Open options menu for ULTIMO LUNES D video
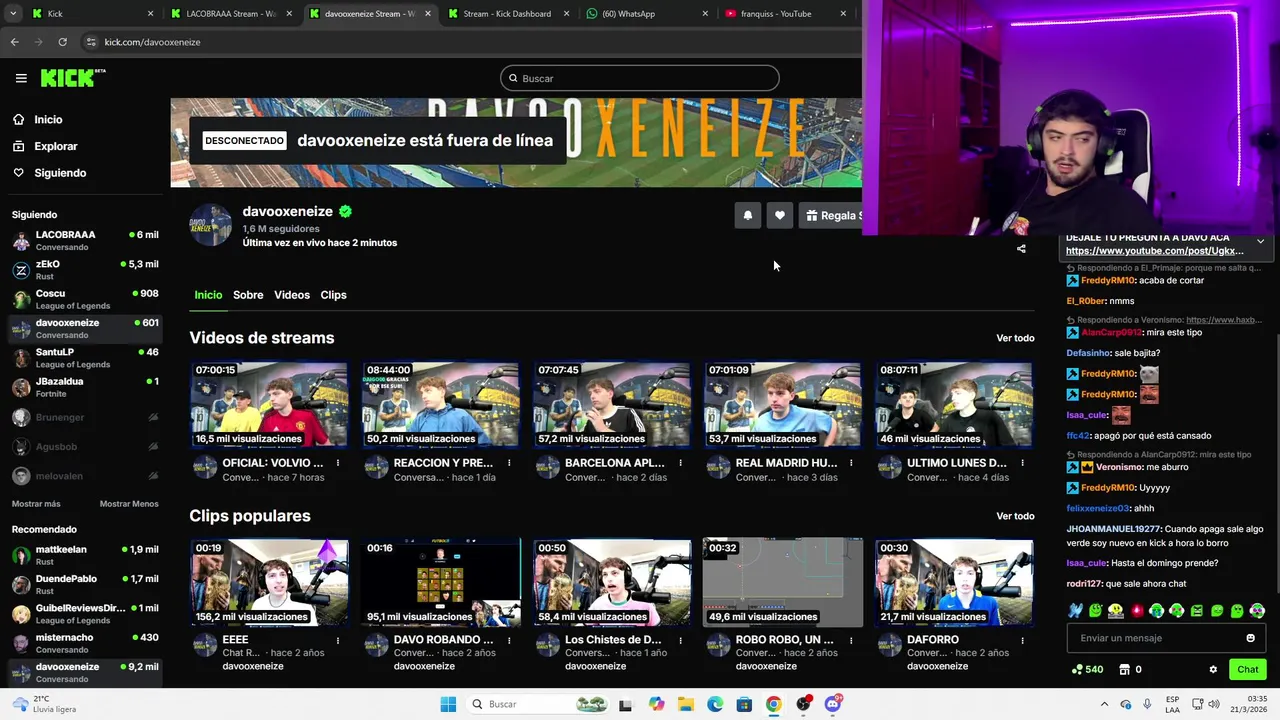1280x720 pixels. point(1022,463)
